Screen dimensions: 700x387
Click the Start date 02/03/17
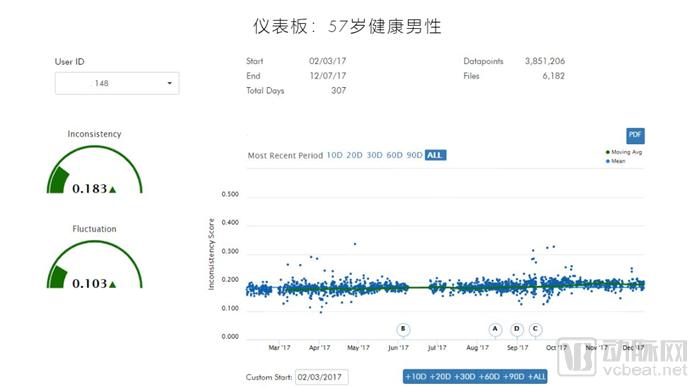coord(328,61)
